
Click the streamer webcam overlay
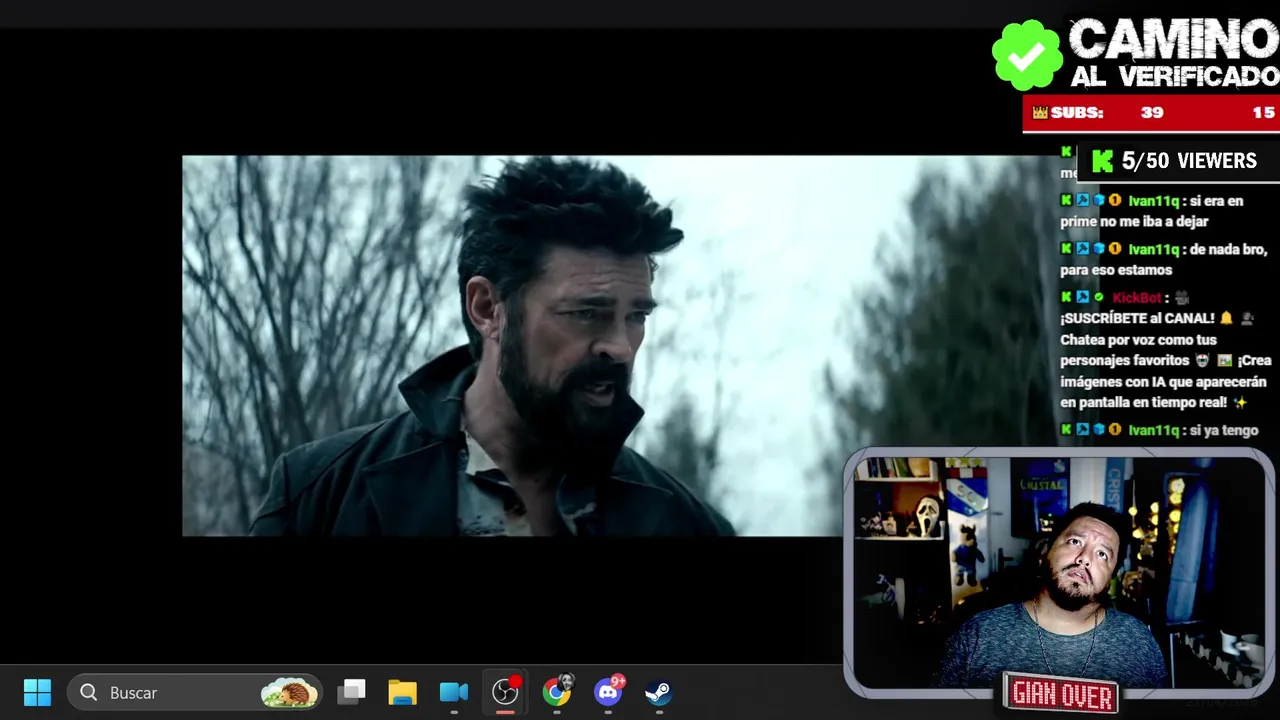[x=1059, y=572]
